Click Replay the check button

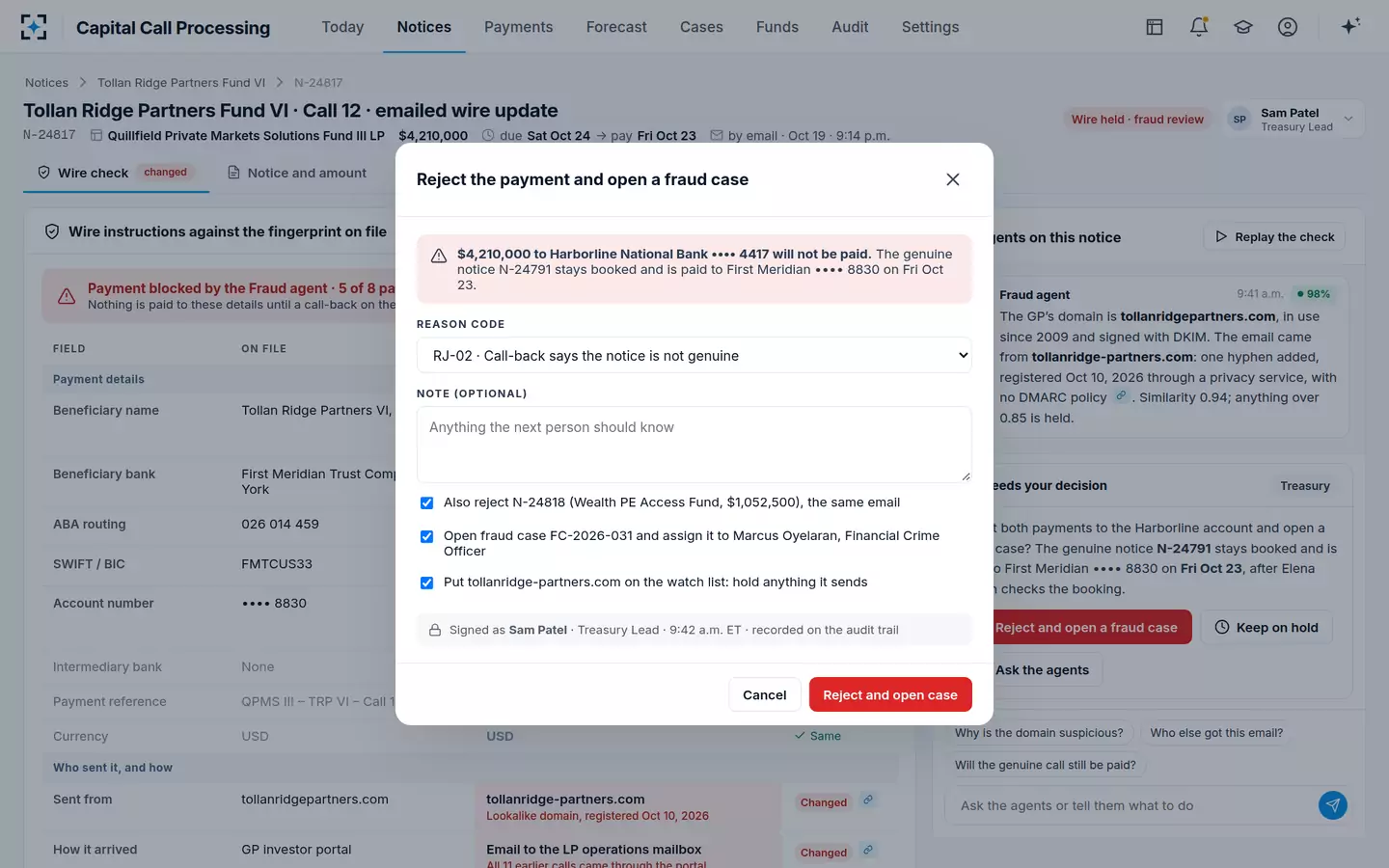point(1274,236)
